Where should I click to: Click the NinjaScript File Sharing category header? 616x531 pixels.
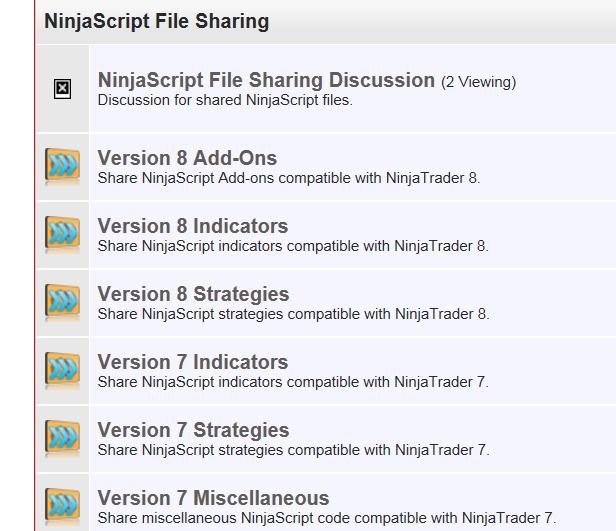click(157, 21)
